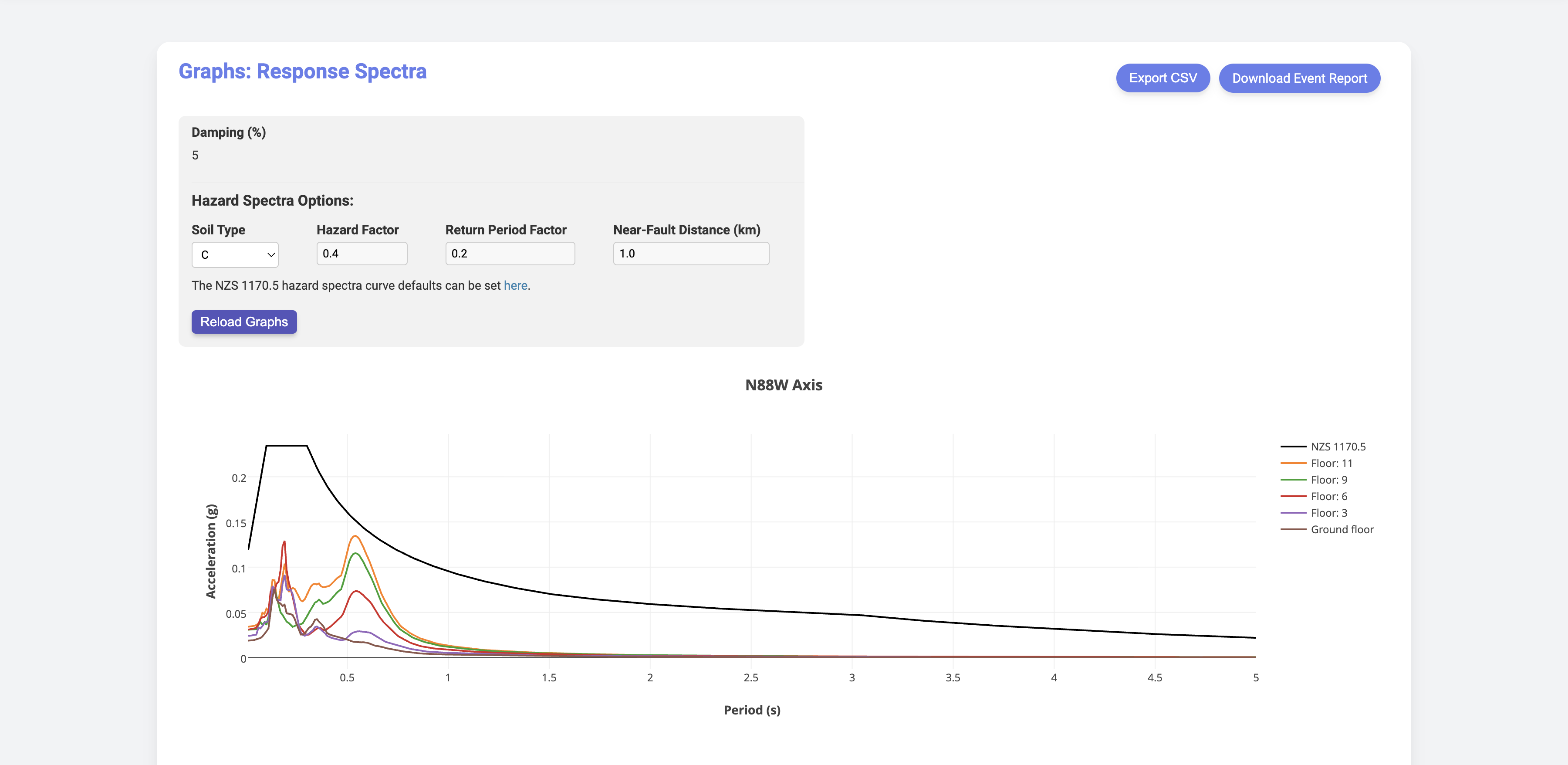Click the N88W Axis chart title

[x=784, y=385]
